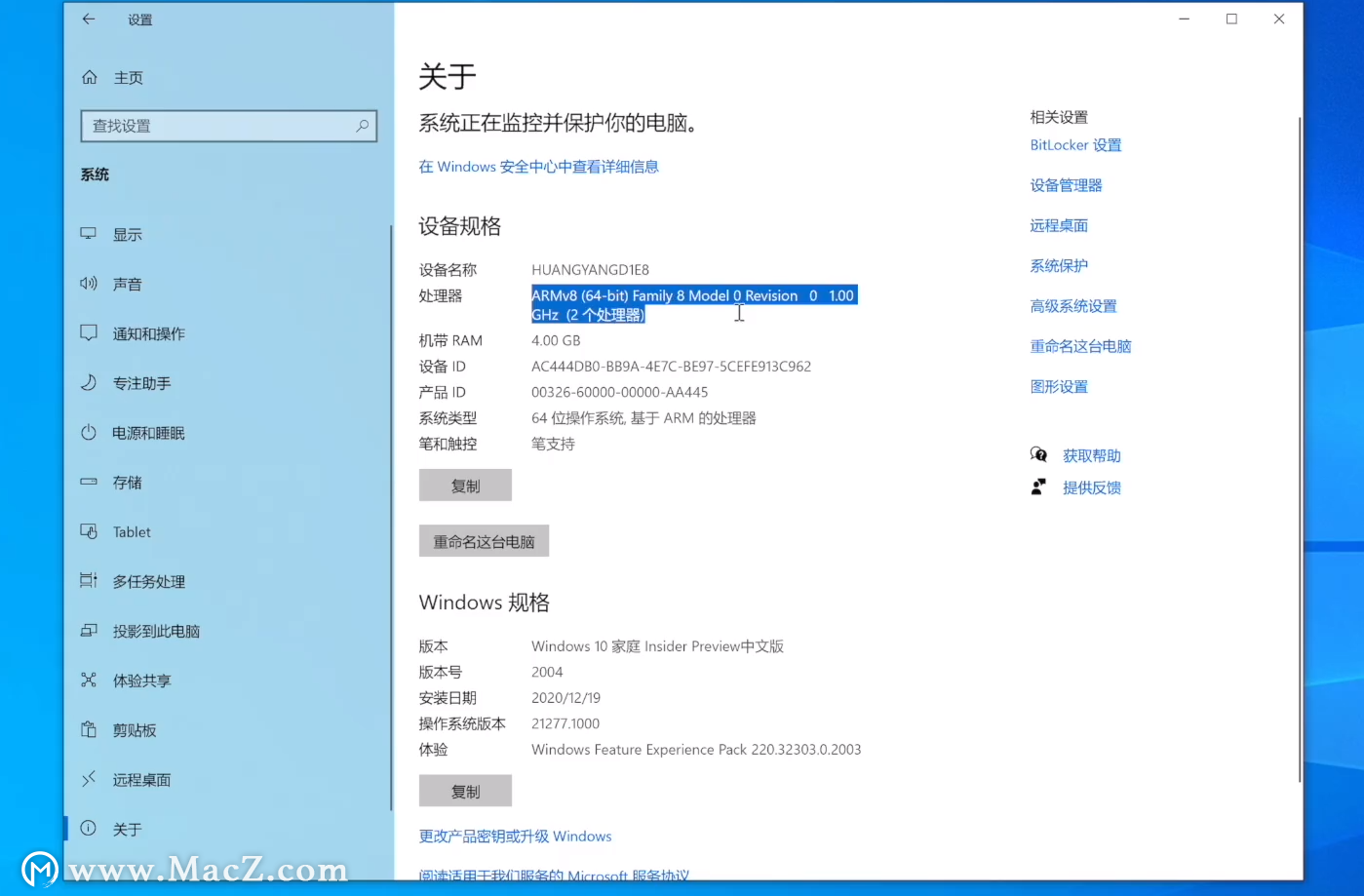Open 远程桌面 related settings link
The height and width of the screenshot is (896, 1364).
(1059, 225)
